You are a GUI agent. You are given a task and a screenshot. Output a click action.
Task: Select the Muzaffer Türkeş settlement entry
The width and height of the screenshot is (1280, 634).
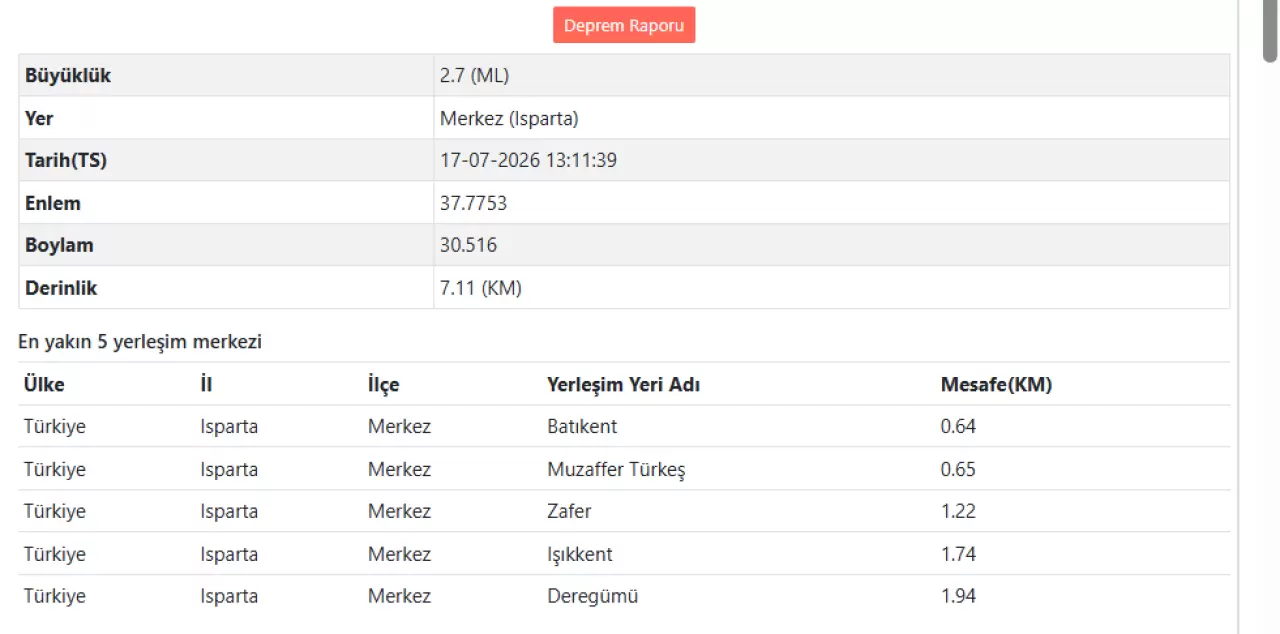pos(616,469)
